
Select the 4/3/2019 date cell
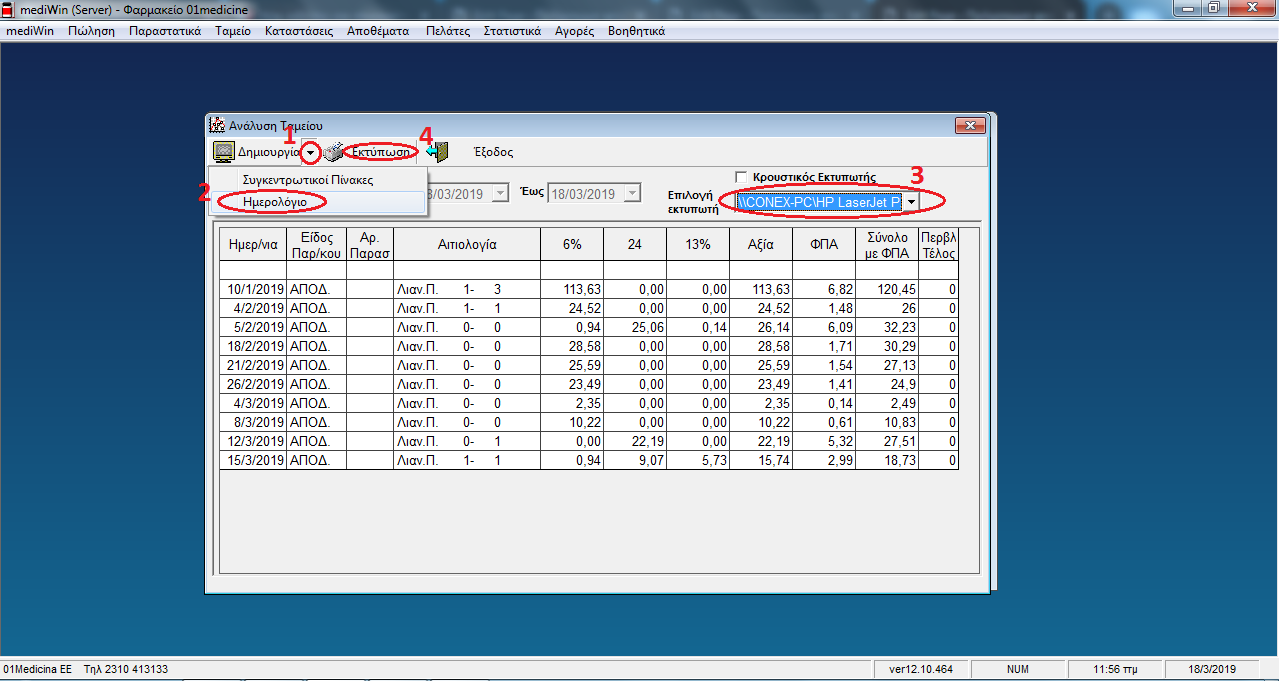(x=253, y=403)
